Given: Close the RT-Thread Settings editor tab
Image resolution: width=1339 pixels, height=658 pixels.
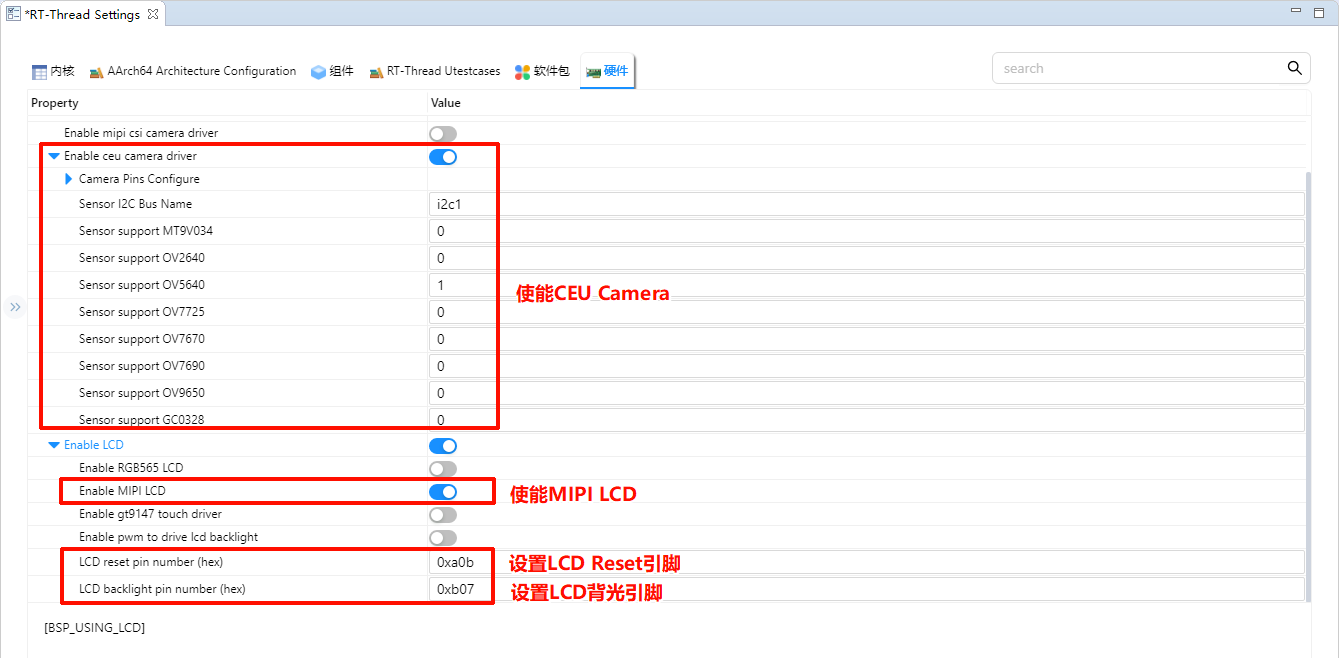Looking at the screenshot, I should pyautogui.click(x=152, y=15).
